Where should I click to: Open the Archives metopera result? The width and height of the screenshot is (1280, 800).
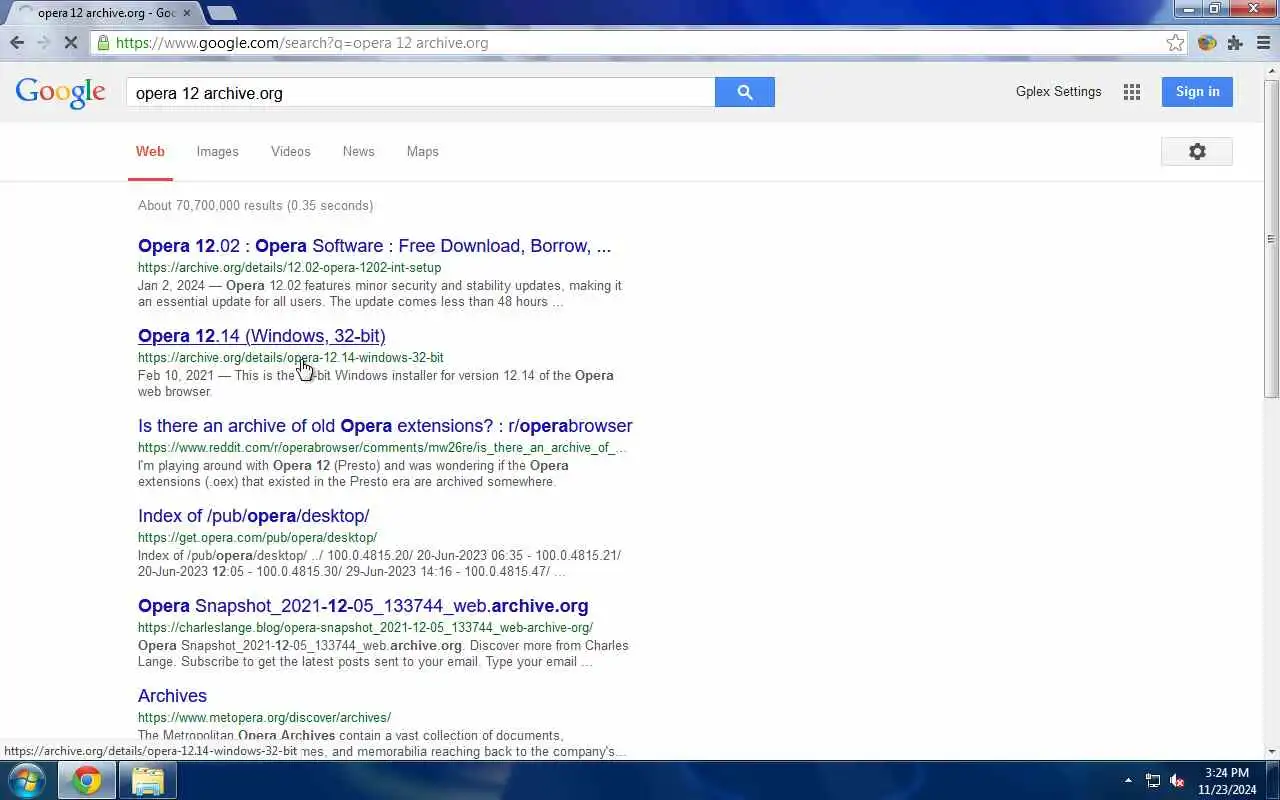[x=172, y=696]
